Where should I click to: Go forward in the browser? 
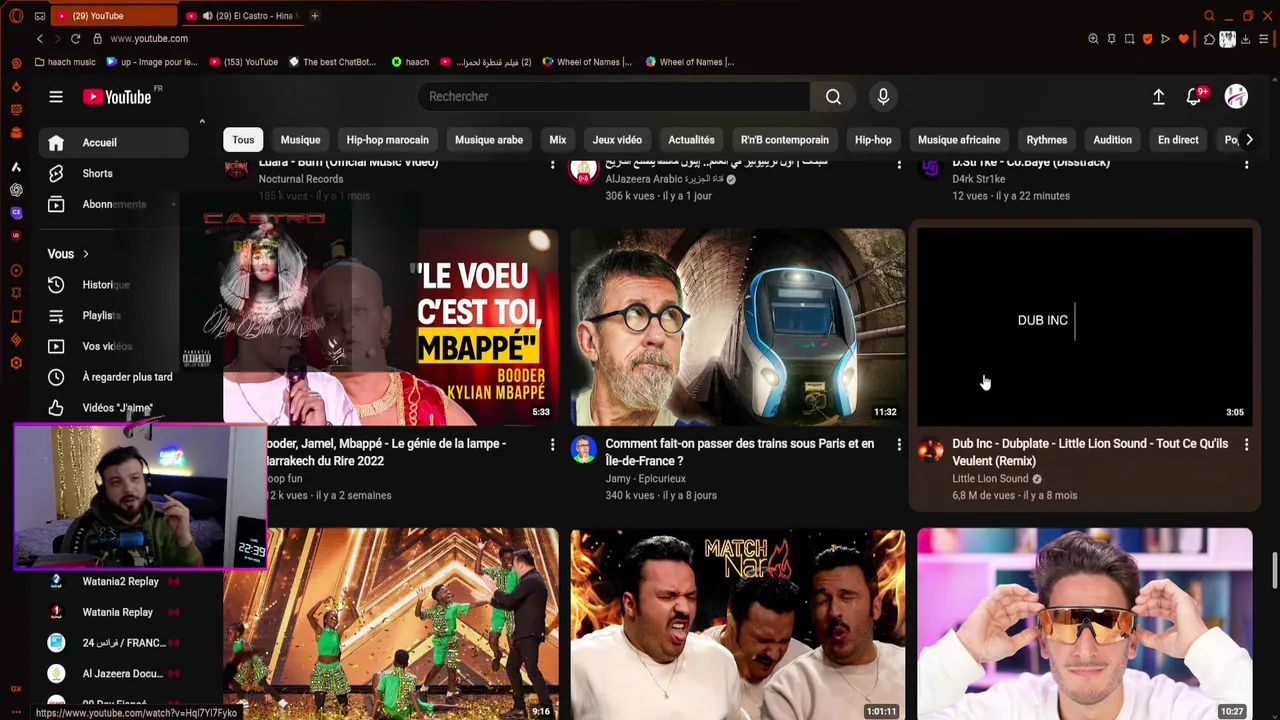tap(57, 38)
